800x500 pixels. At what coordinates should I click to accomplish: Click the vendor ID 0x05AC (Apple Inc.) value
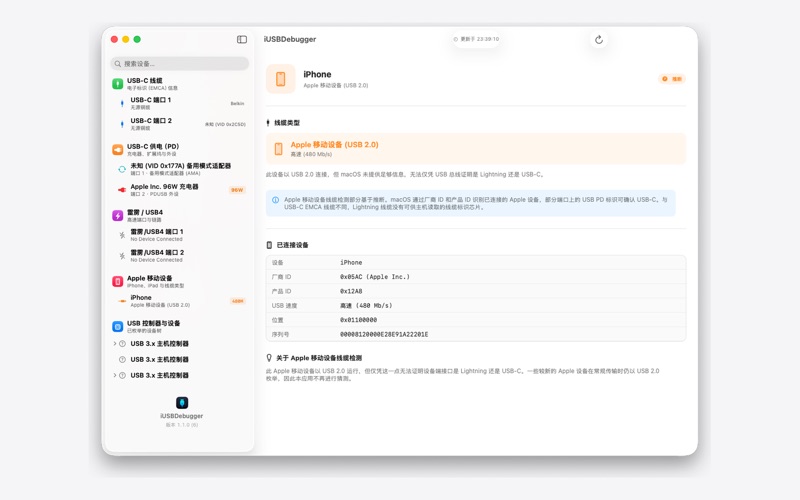coord(375,277)
